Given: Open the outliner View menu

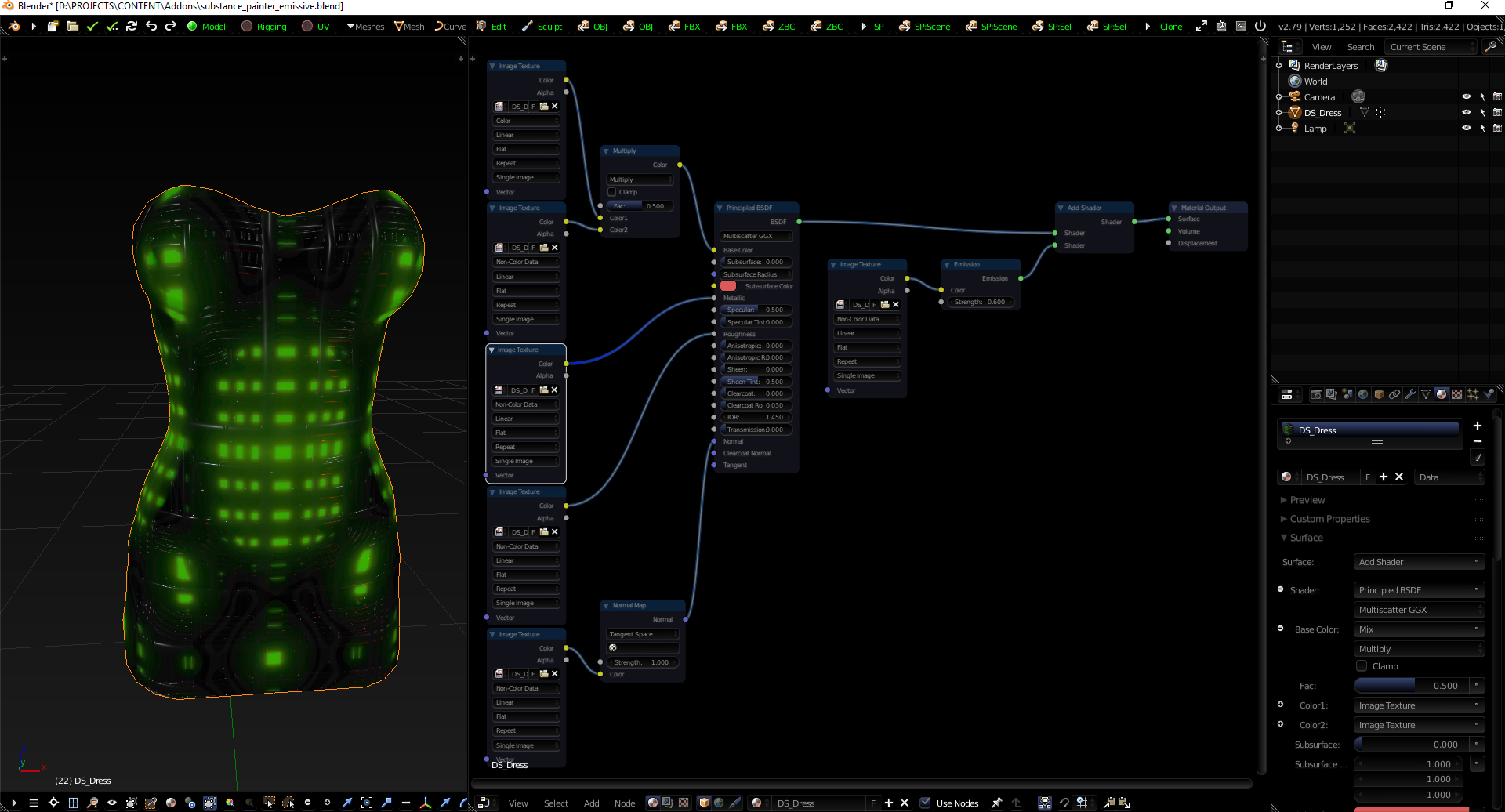Looking at the screenshot, I should pos(1322,47).
